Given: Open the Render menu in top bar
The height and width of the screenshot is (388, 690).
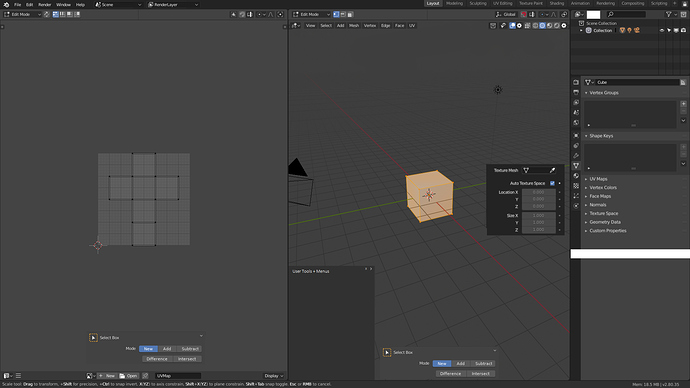Looking at the screenshot, I should pyautogui.click(x=44, y=4).
